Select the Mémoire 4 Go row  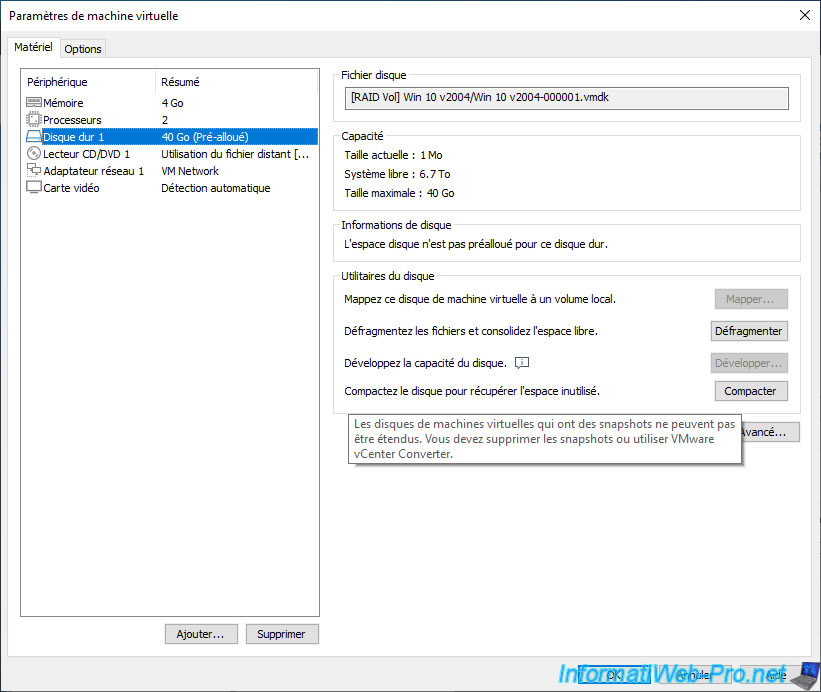coord(100,103)
